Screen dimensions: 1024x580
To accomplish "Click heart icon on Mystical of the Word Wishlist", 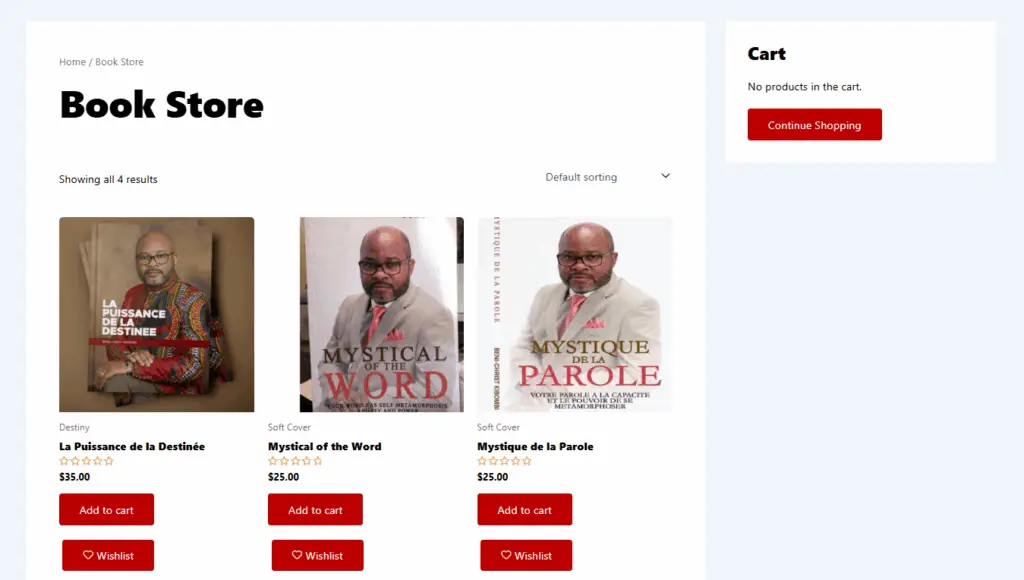I will tap(297, 555).
